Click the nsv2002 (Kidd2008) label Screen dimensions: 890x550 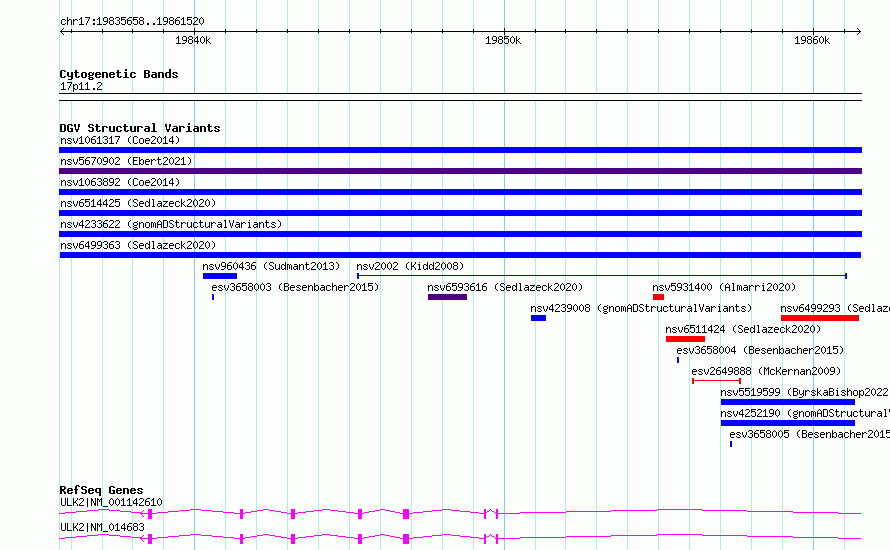(410, 266)
